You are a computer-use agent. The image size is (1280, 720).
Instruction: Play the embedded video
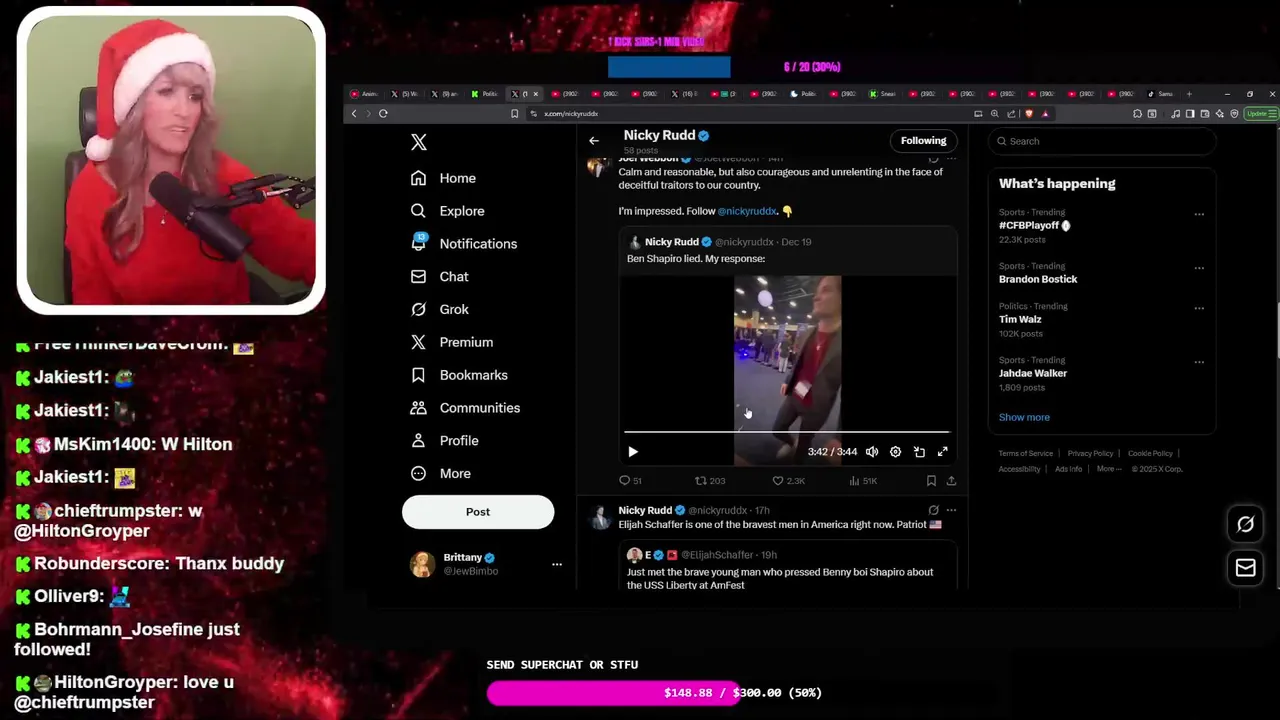pos(633,452)
